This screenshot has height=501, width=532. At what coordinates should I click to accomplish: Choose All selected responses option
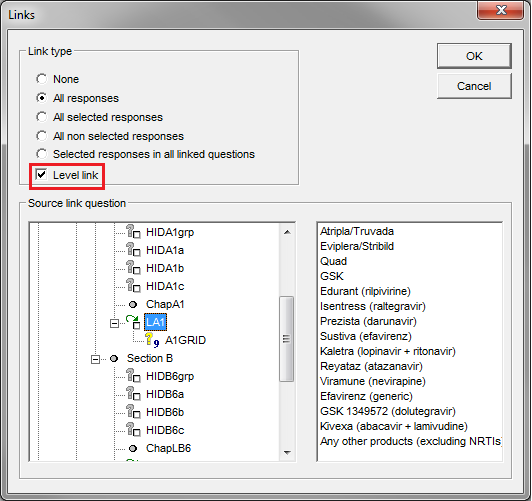pos(42,117)
